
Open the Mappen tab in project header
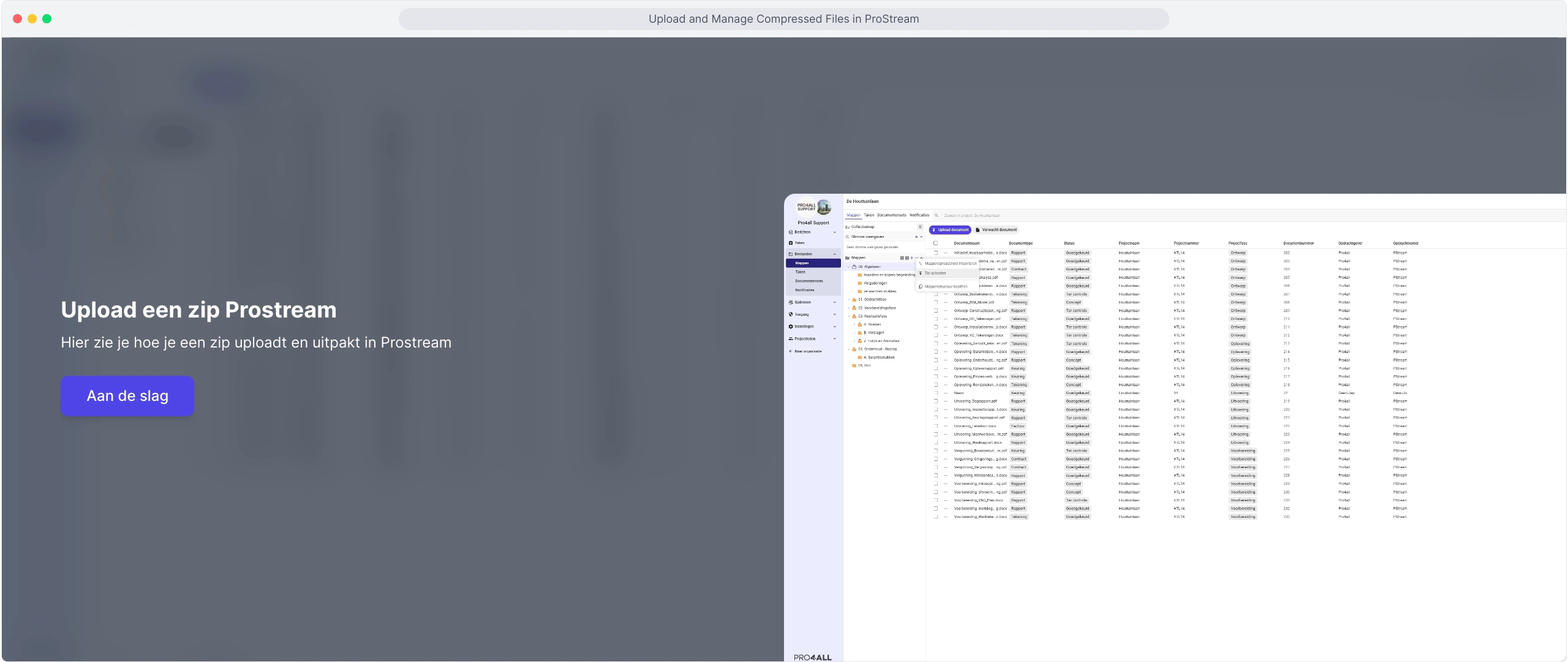click(853, 215)
